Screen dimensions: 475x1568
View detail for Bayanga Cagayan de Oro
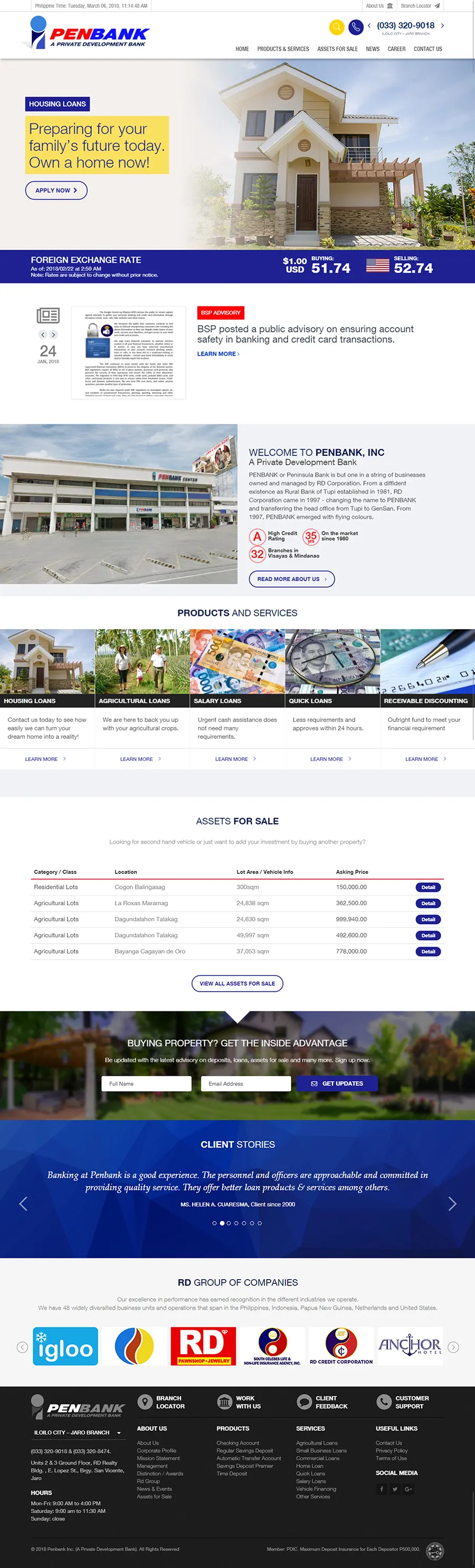tap(428, 951)
